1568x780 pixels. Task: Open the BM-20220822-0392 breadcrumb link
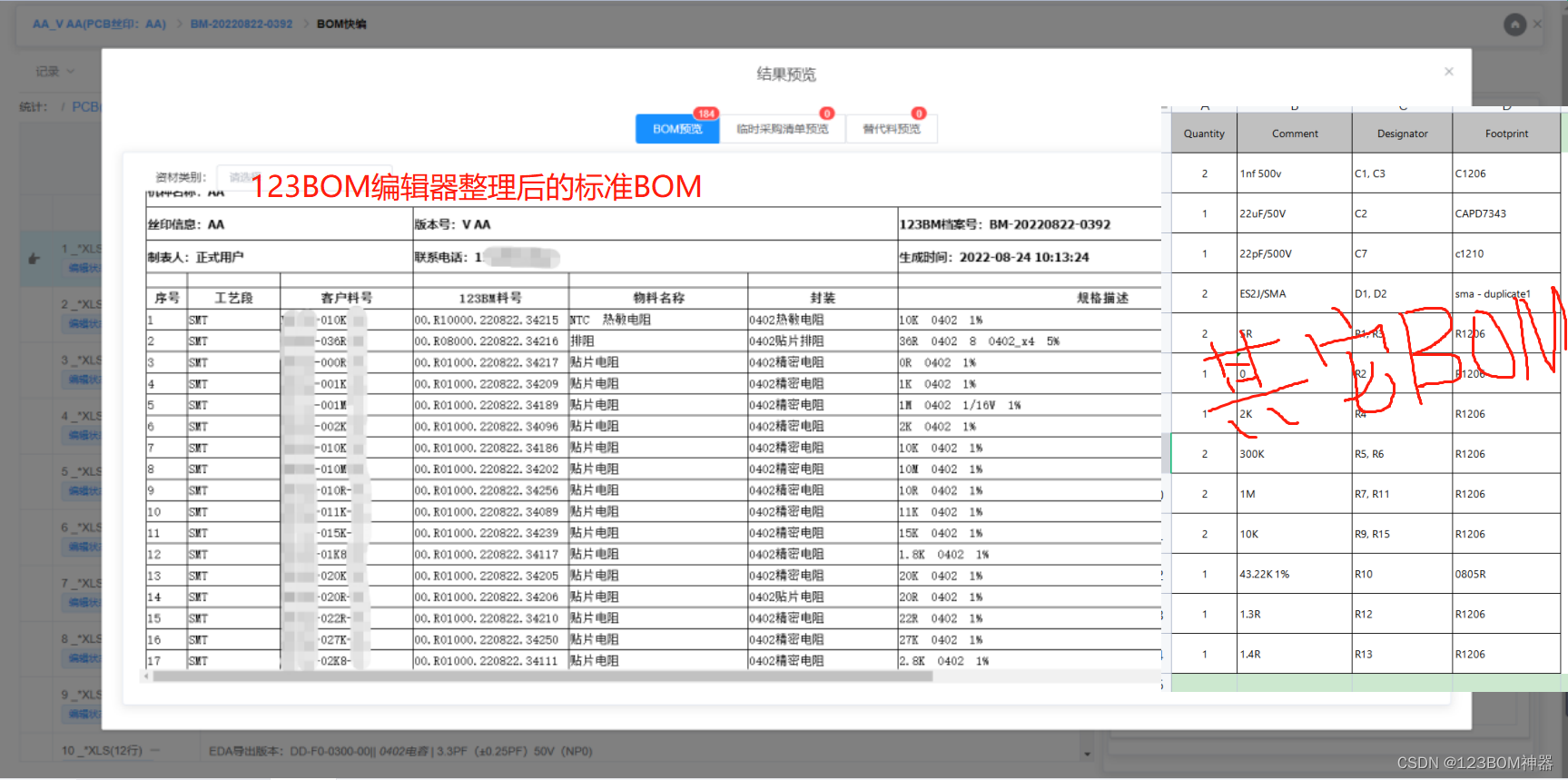[242, 24]
